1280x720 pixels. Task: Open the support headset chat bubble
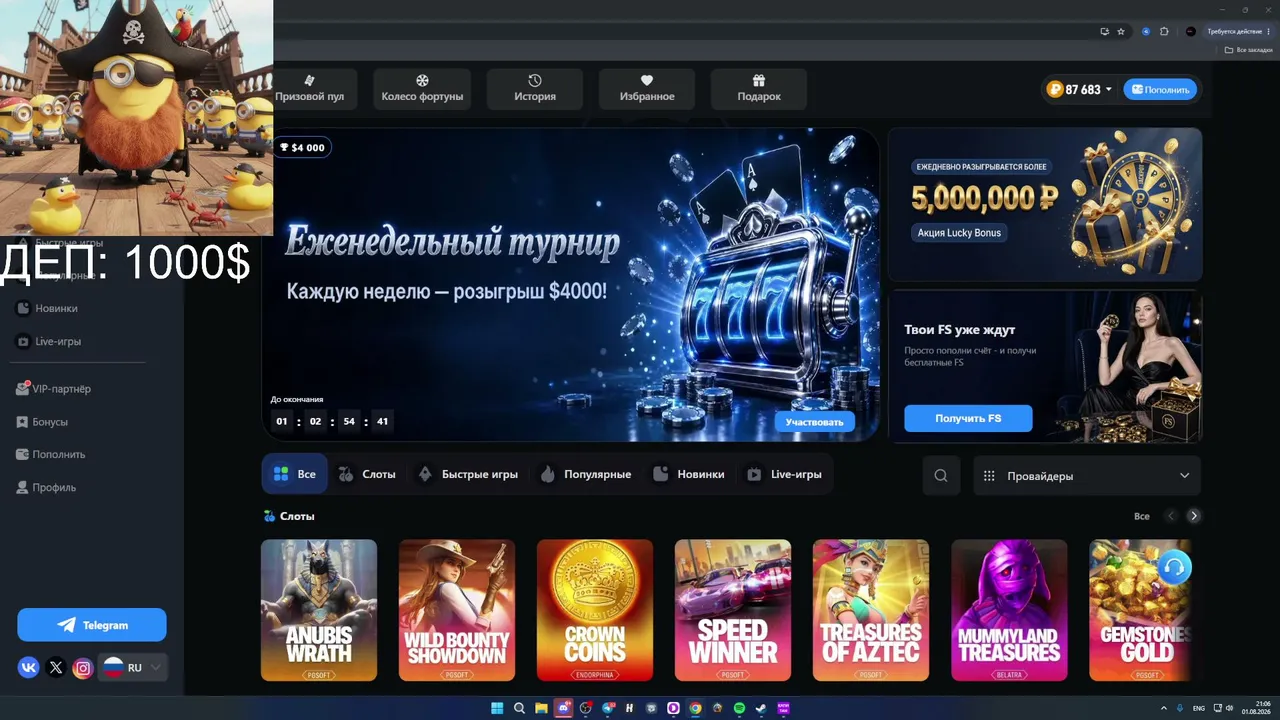(1175, 568)
